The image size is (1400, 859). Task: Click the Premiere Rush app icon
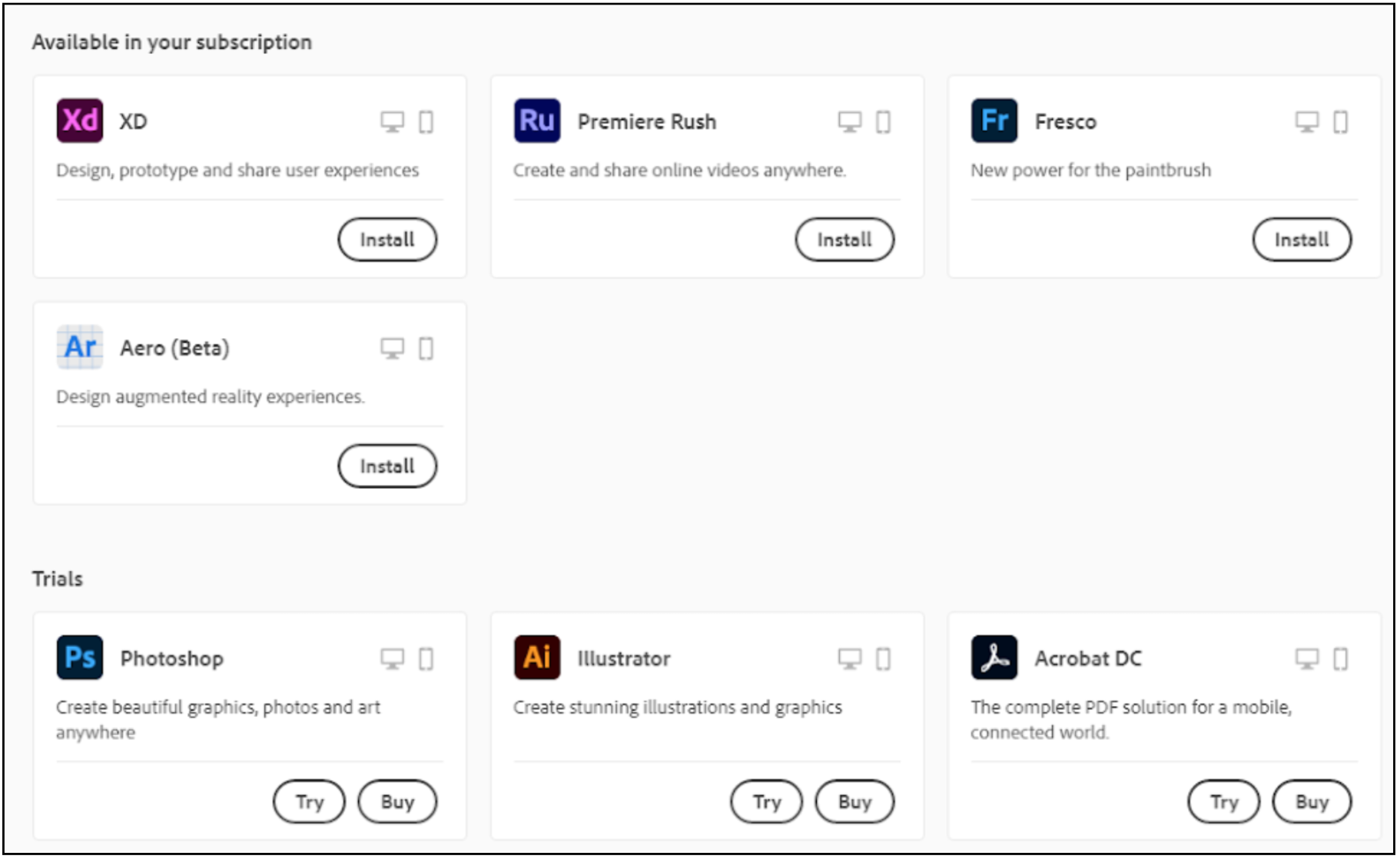click(537, 121)
